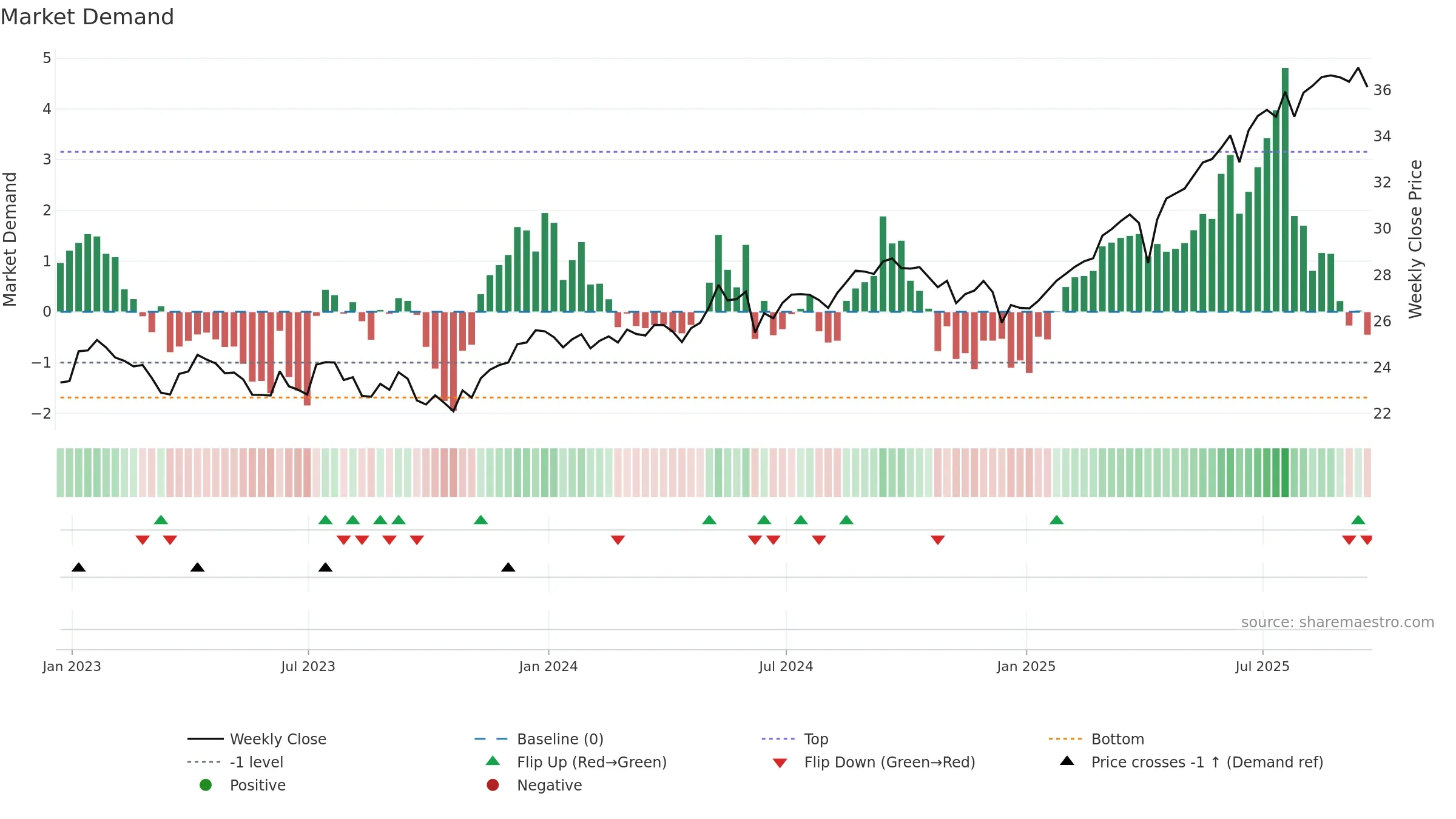Click the source: sharemaestro.com text

tap(1338, 622)
